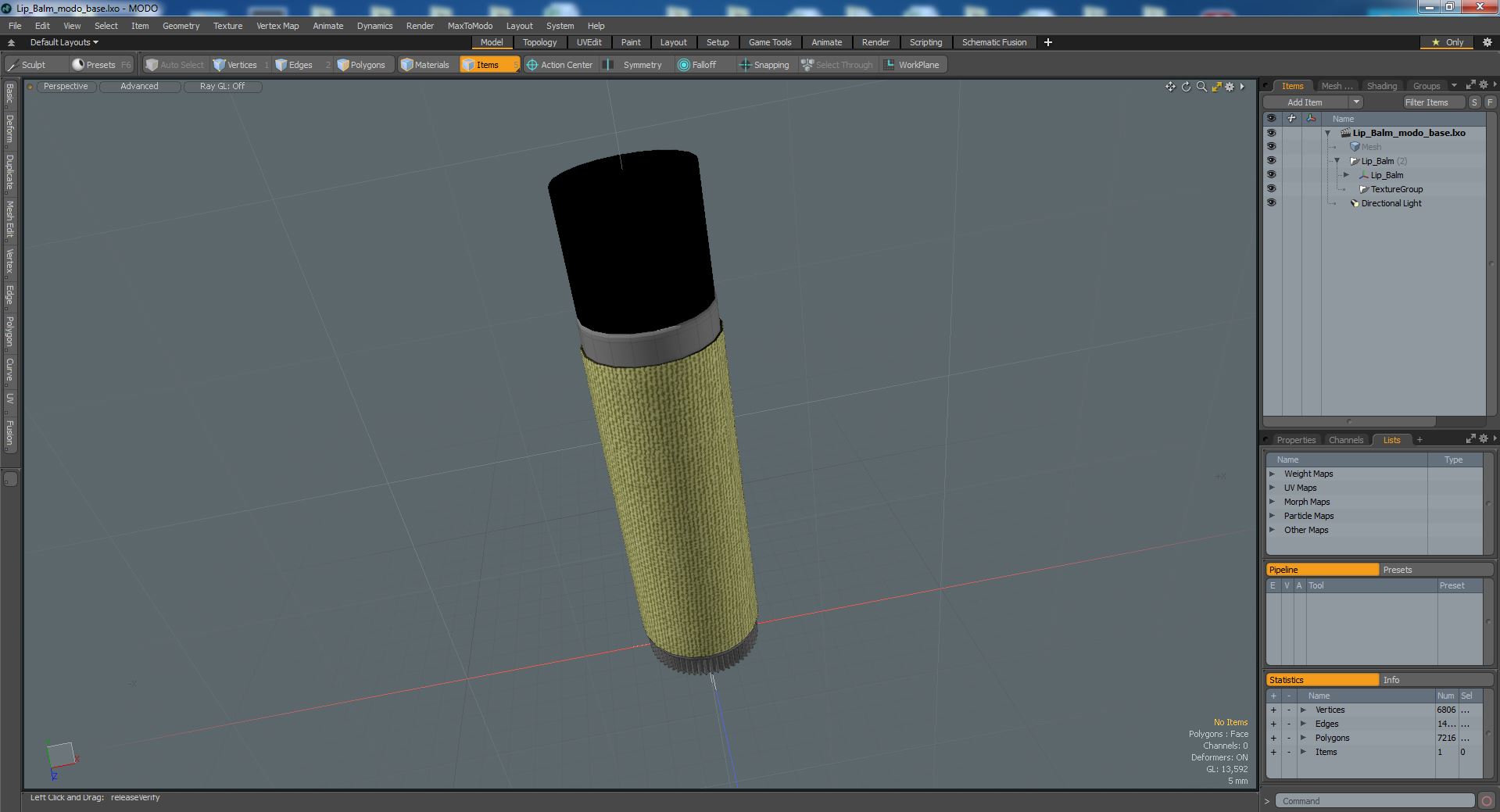Toggle Auto Select mode
Viewport: 1500px width, 812px height.
coord(174,65)
